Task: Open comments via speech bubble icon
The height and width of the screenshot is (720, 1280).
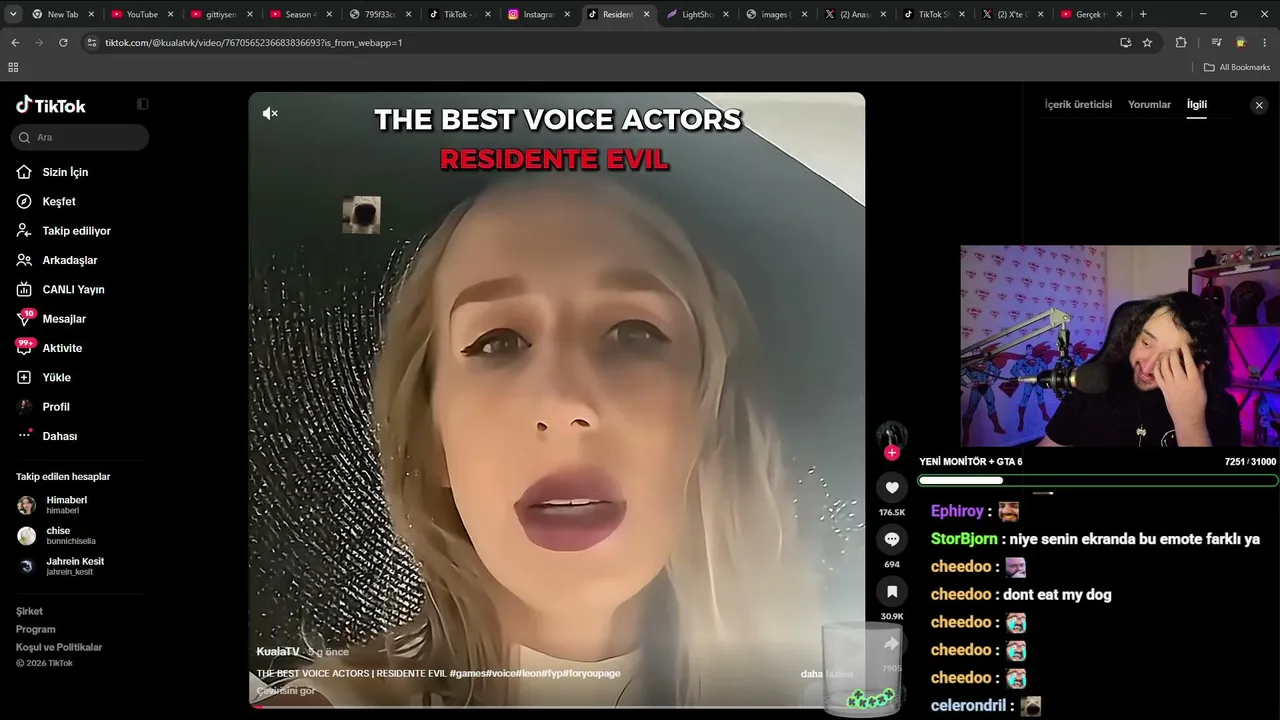Action: [x=892, y=540]
